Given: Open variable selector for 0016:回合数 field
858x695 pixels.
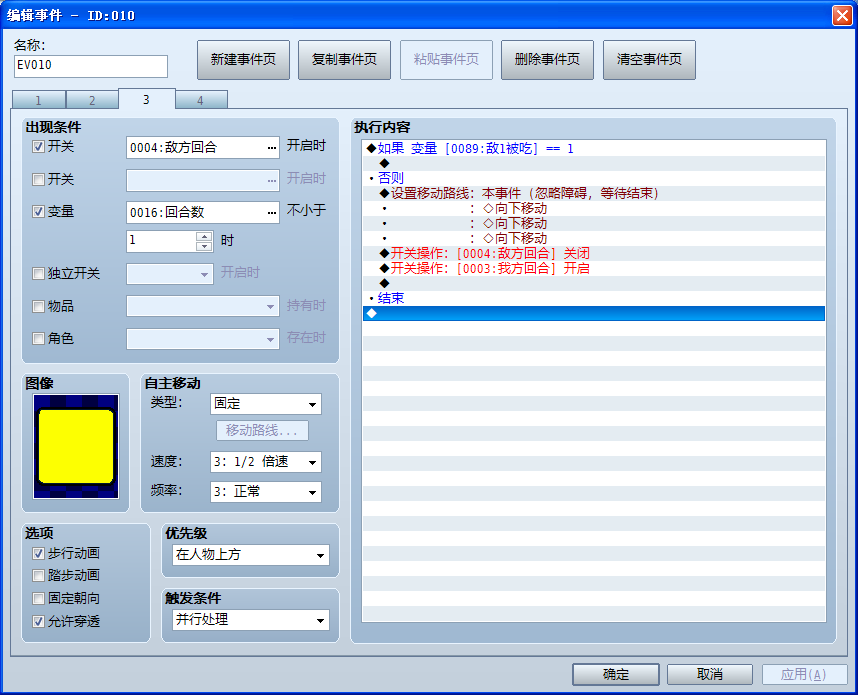Looking at the screenshot, I should pos(272,213).
